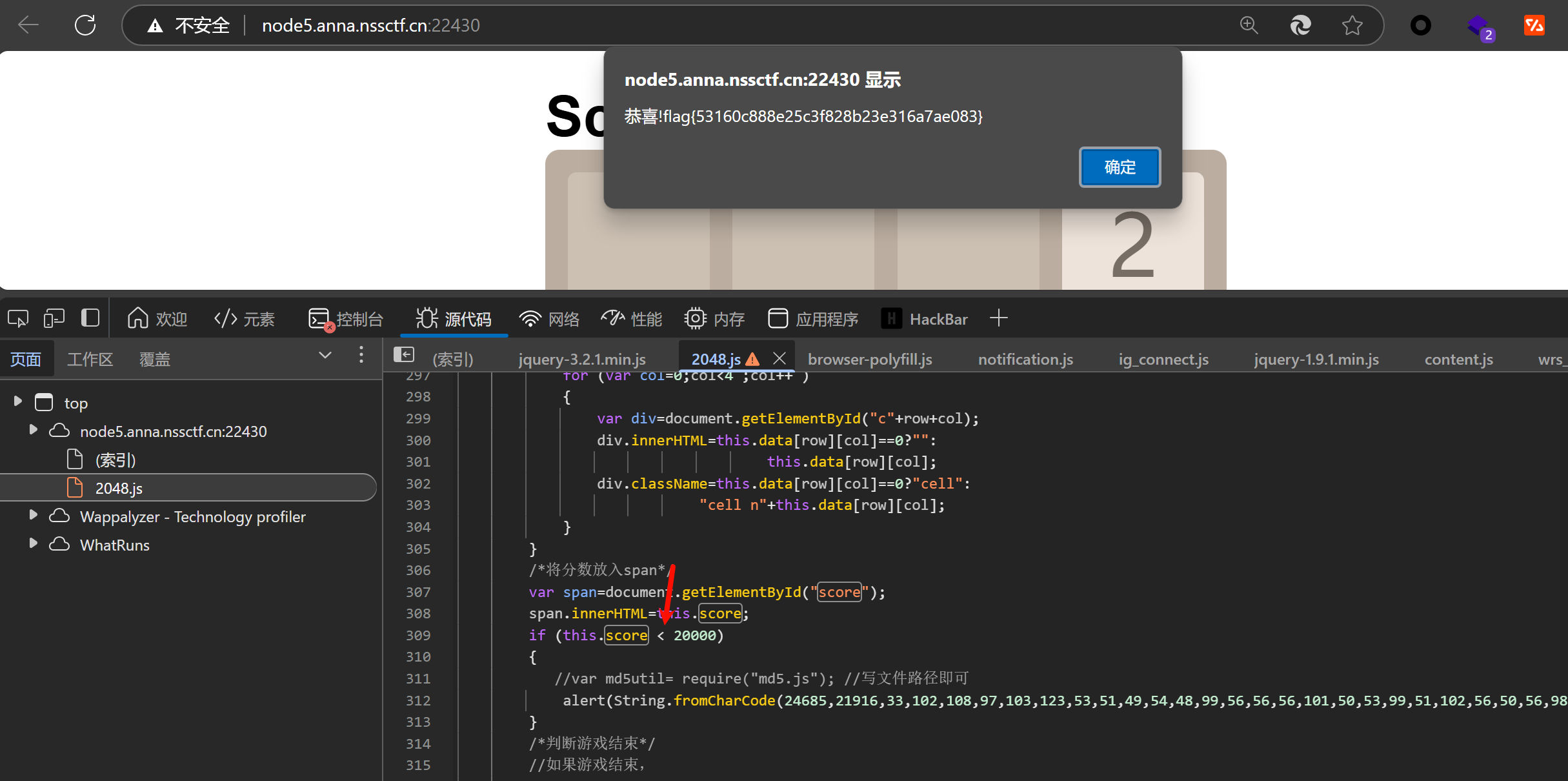
Task: Activate the inspect element picker icon
Action: coord(18,318)
